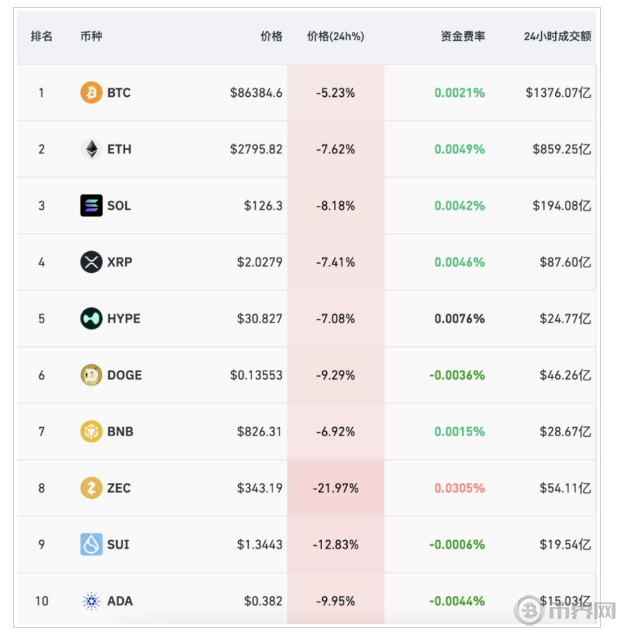
Task: Sort by 价格 column header
Action: pyautogui.click(x=271, y=37)
